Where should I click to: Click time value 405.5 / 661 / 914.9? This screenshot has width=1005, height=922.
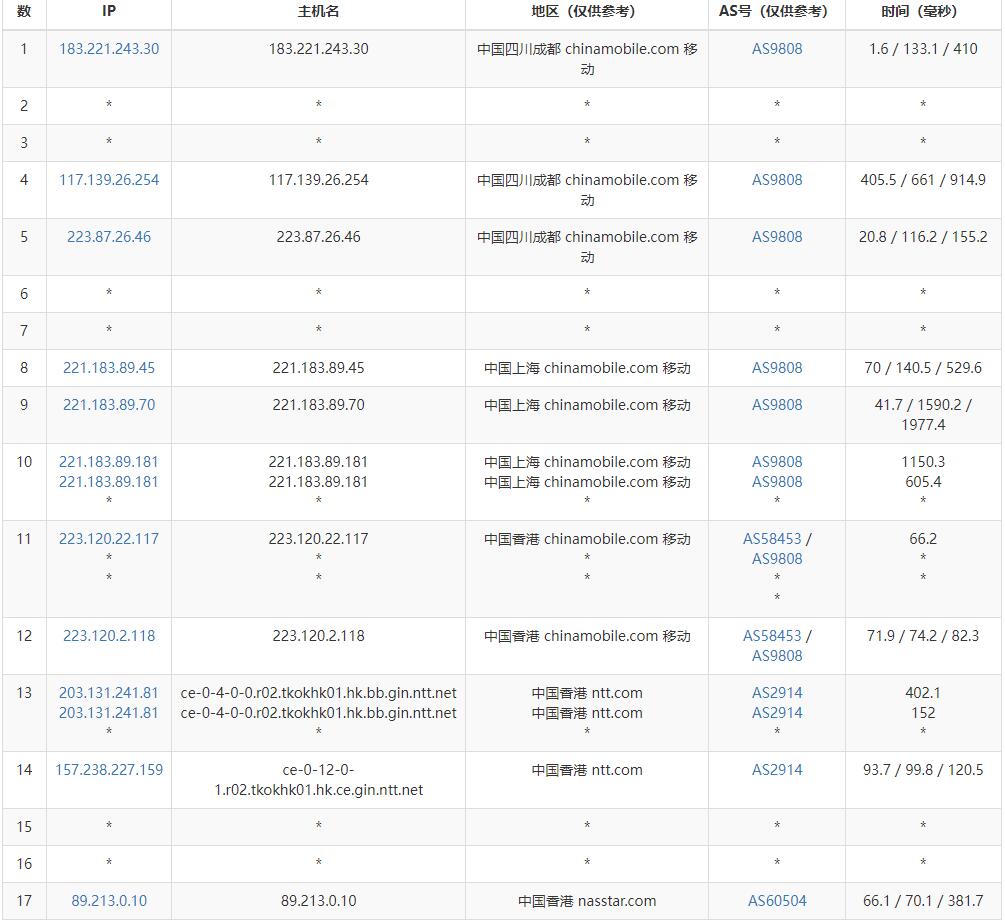(923, 180)
